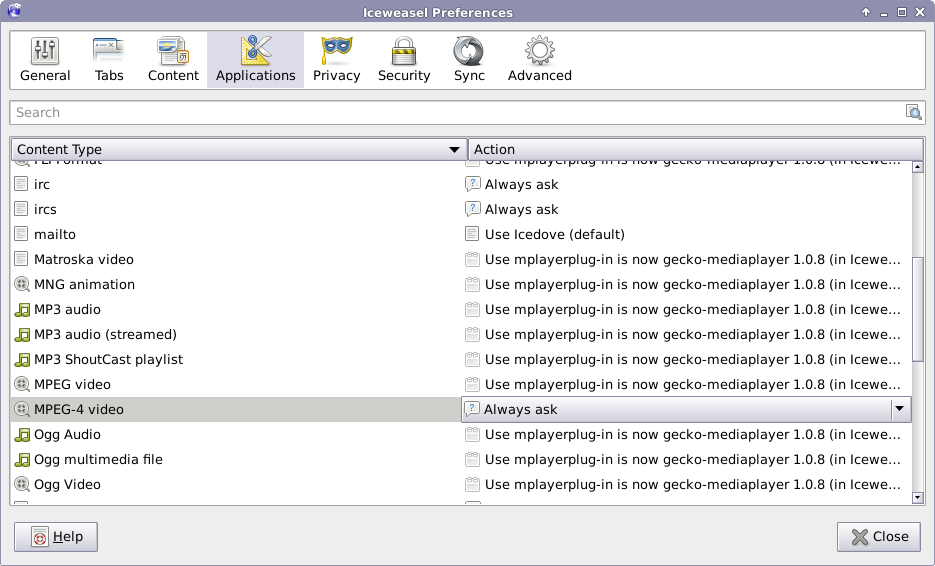Select the MPEG video row
Viewport: 935px width, 566px height.
pos(461,385)
